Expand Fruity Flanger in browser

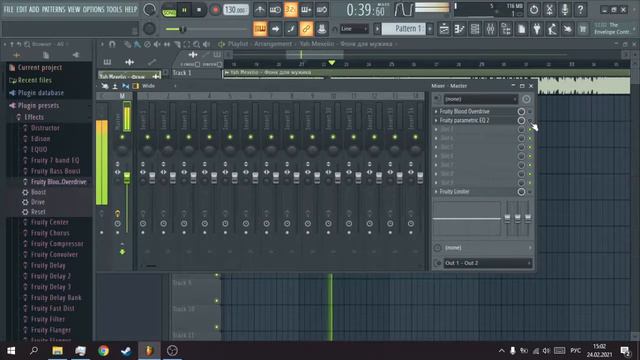click(x=51, y=330)
